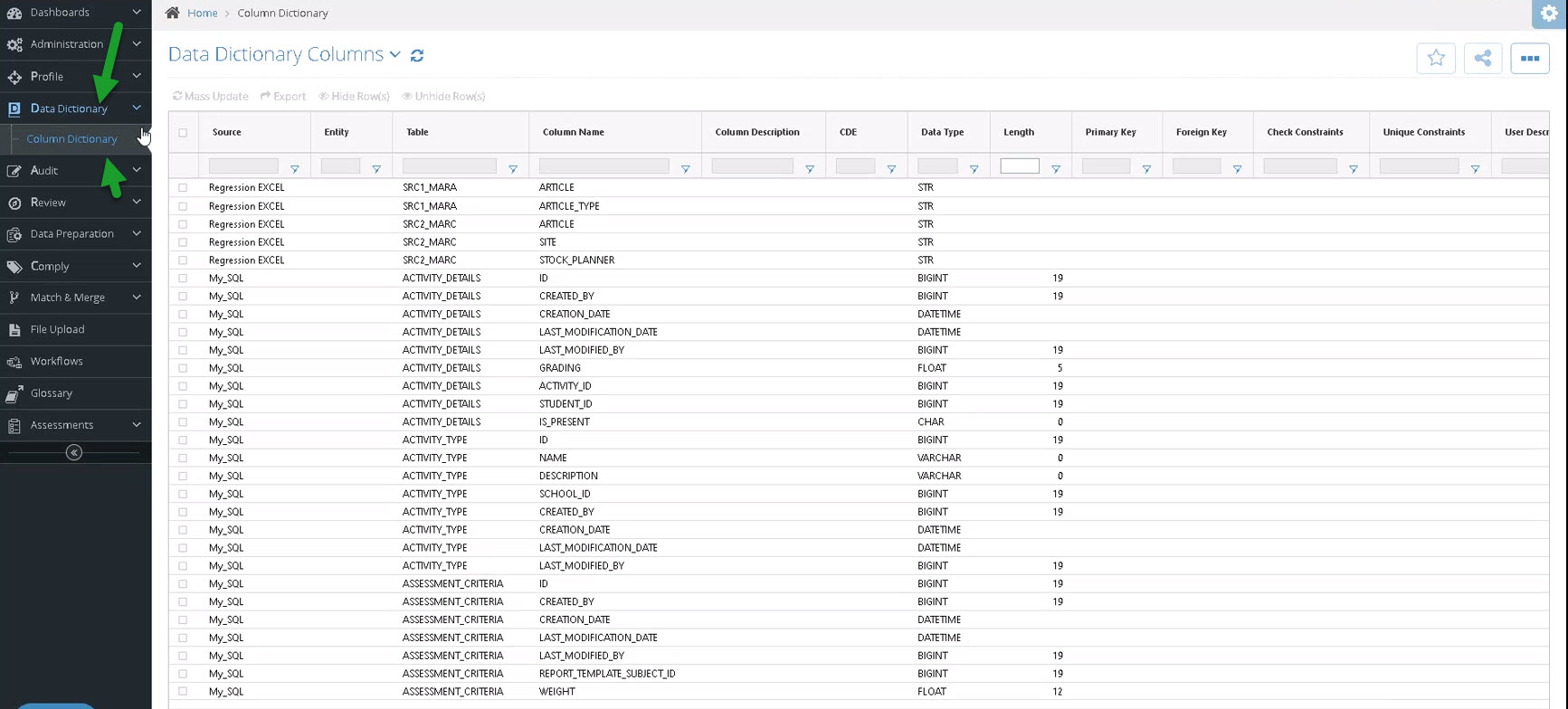Click filter icon for Foreign Key column
1568x709 pixels.
pos(1237,169)
